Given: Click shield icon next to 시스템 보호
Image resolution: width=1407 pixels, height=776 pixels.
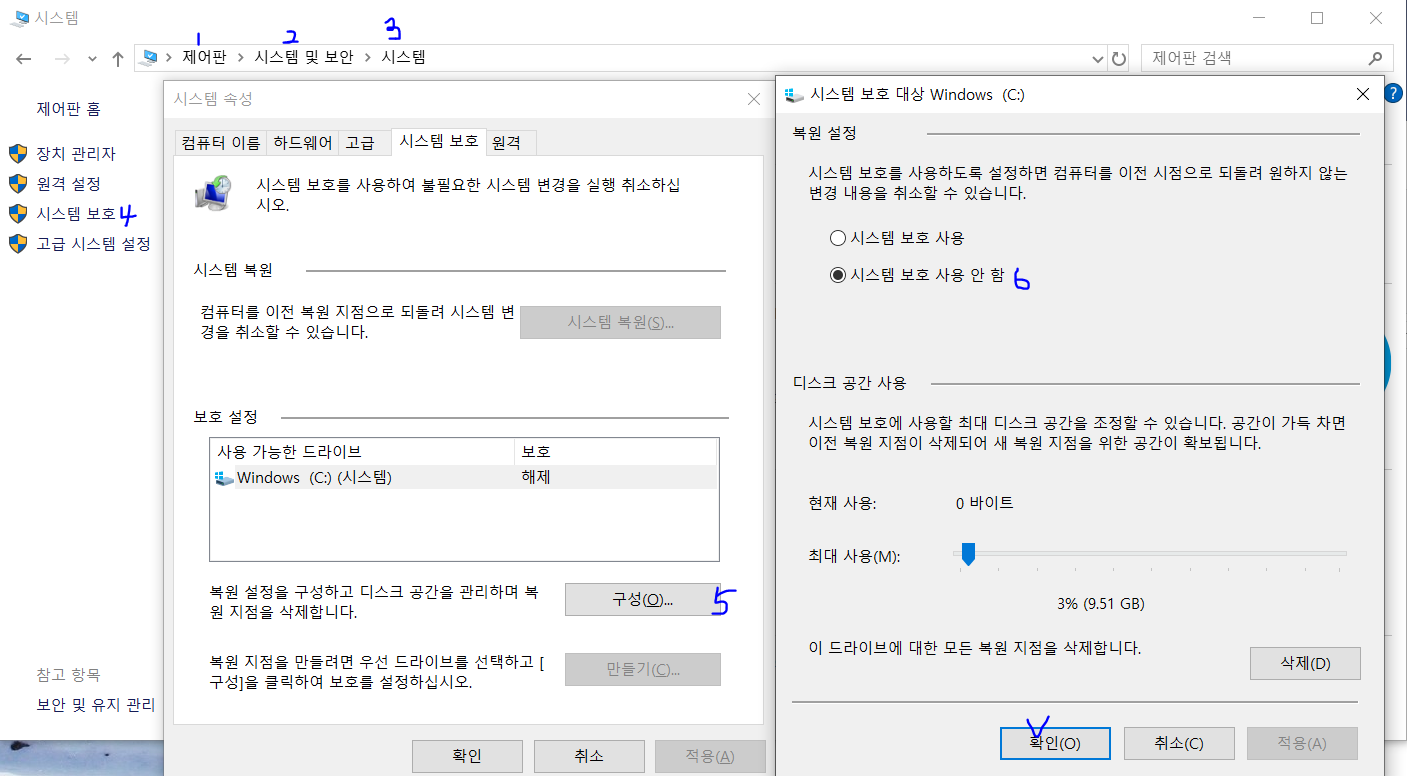Looking at the screenshot, I should tap(18, 213).
